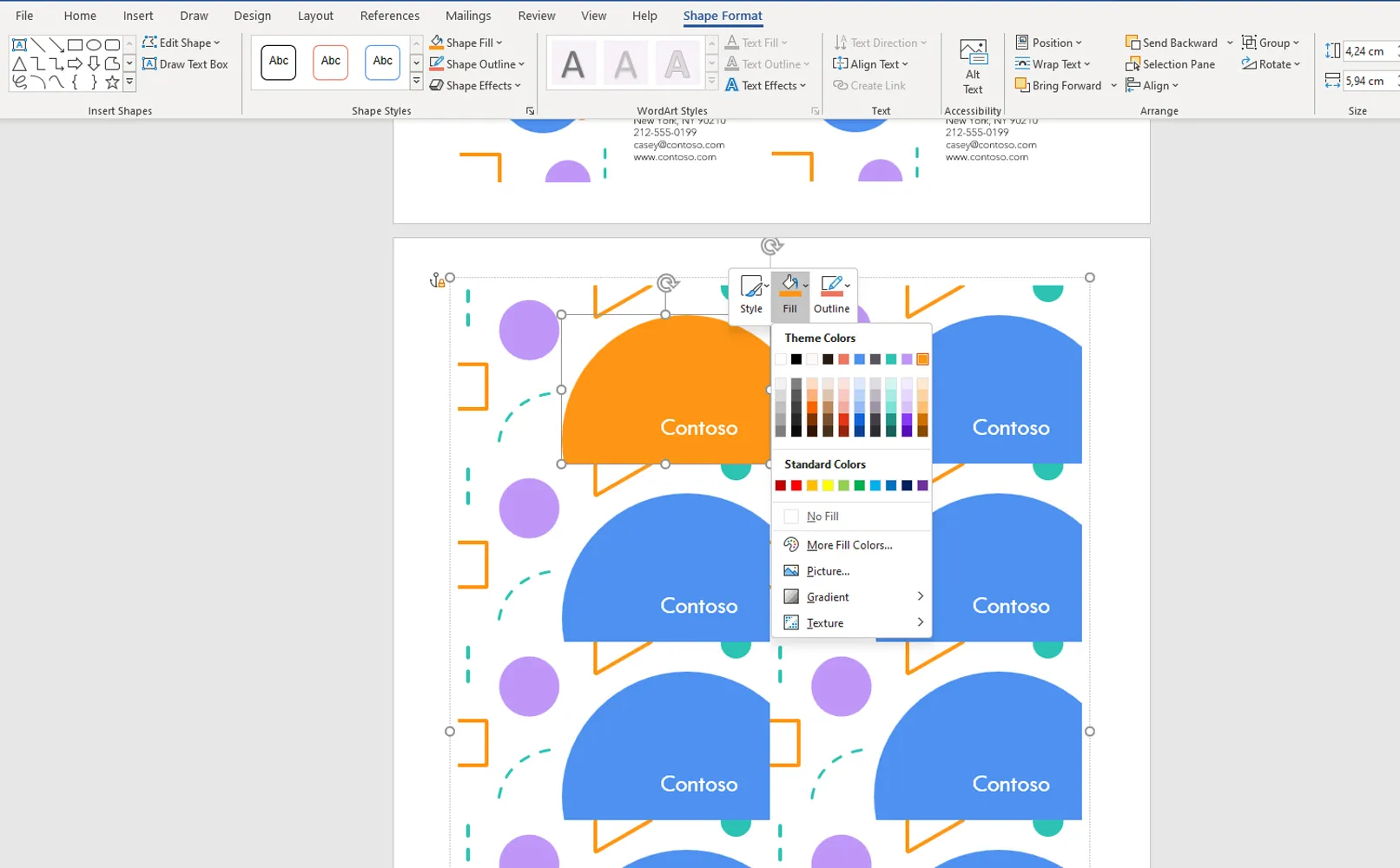Click Send Backward in Arrange group
This screenshot has width=1400, height=868.
coord(1172,43)
